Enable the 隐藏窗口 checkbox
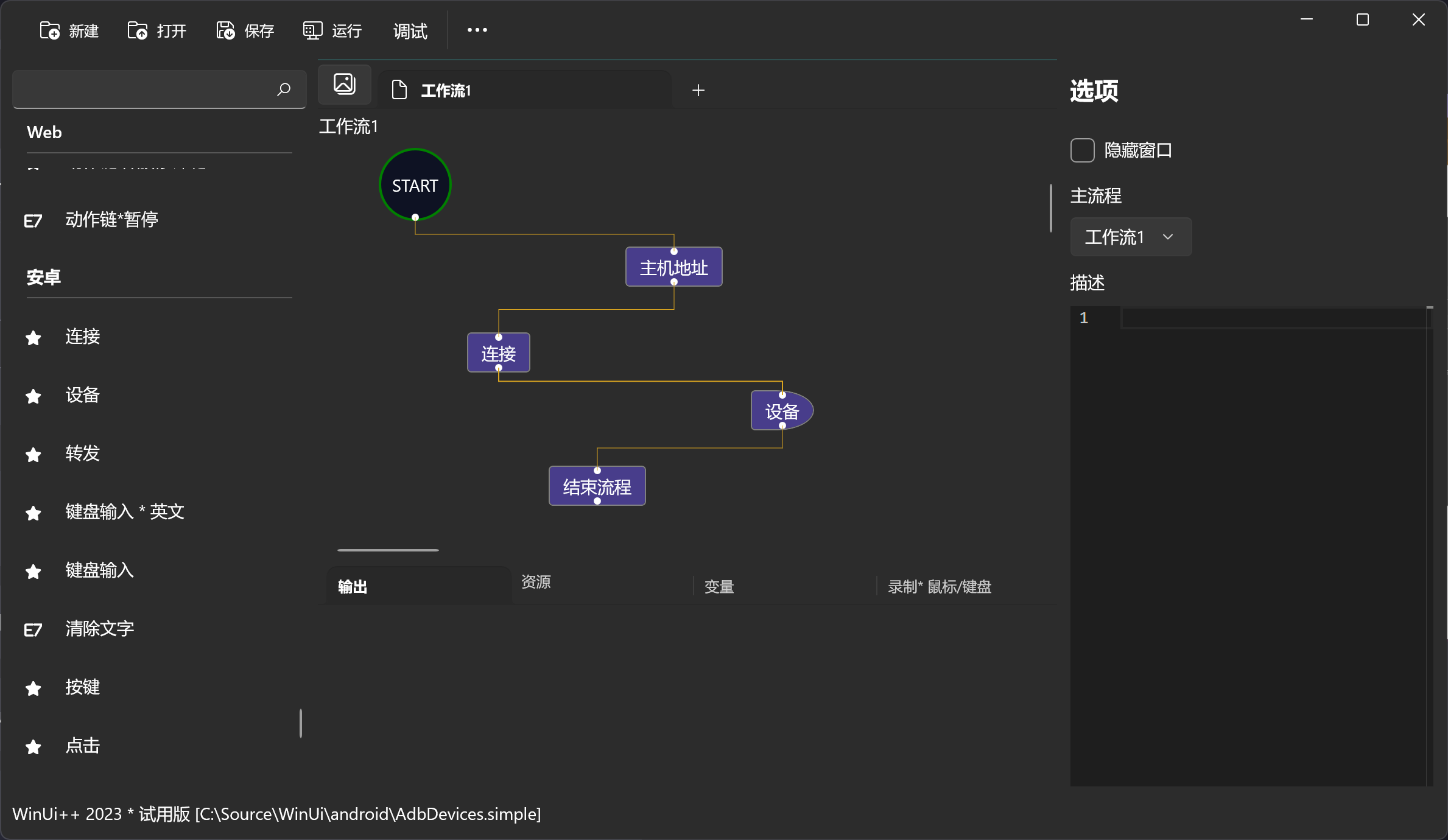The height and width of the screenshot is (840, 1448). pos(1082,150)
